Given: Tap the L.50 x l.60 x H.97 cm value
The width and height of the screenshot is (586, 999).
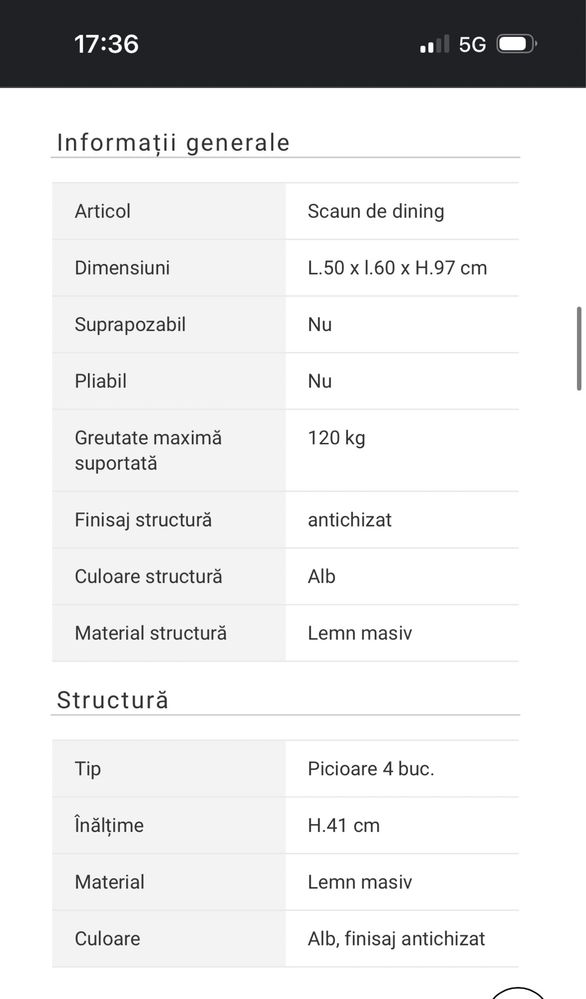Looking at the screenshot, I should tap(397, 268).
